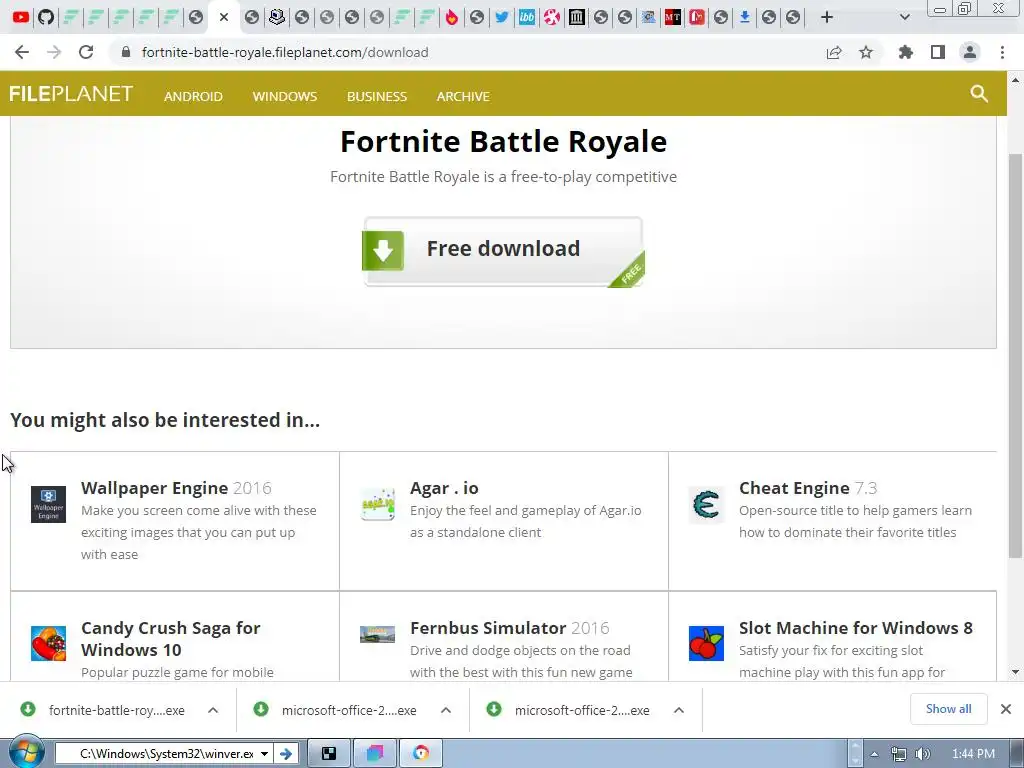Go back to previous page

22,52
